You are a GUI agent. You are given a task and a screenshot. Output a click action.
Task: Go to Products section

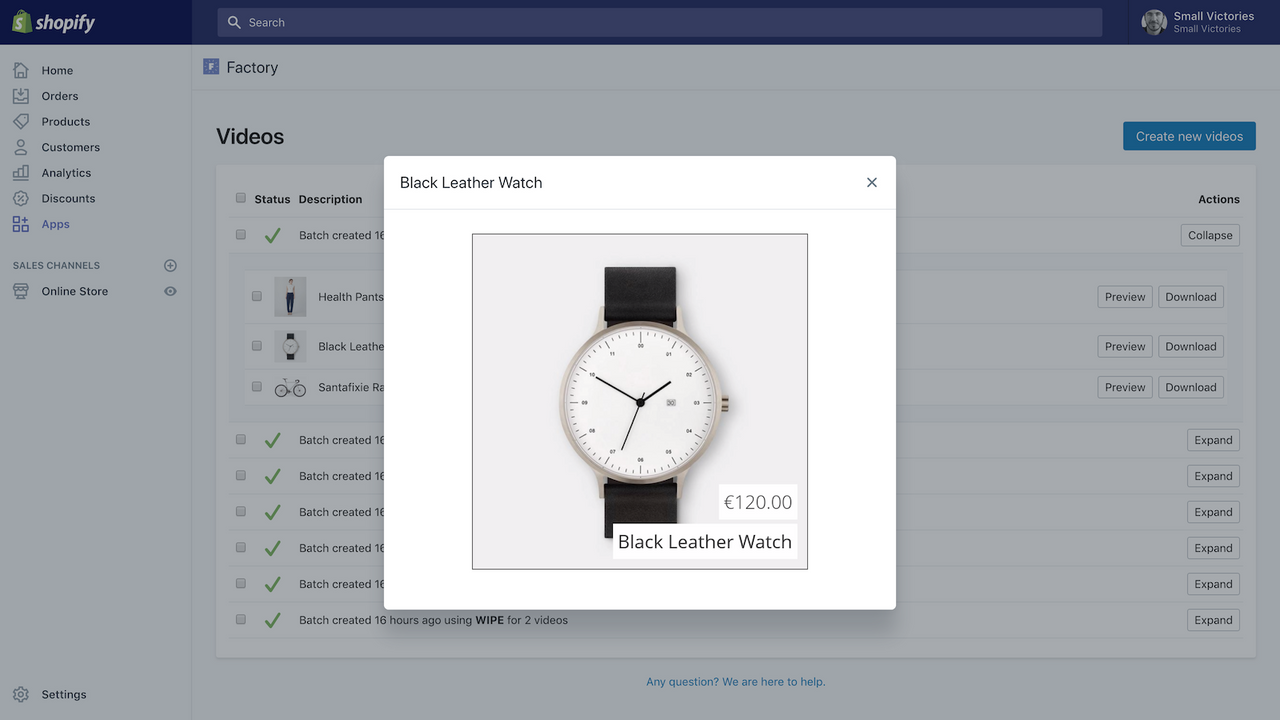(66, 121)
